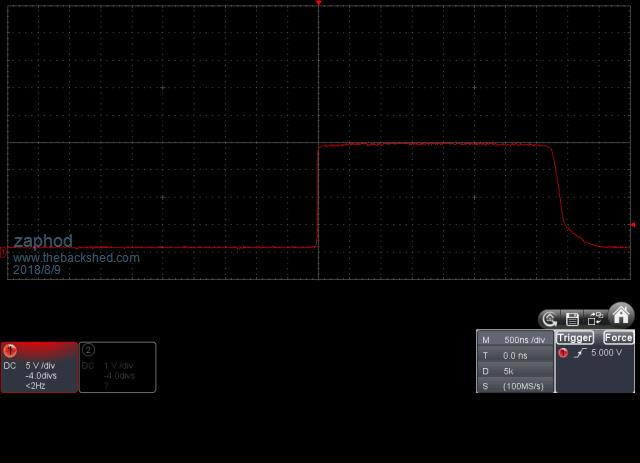This screenshot has height=463, width=640.
Task: Enable channel 2 via its circle badge
Action: pos(88,350)
